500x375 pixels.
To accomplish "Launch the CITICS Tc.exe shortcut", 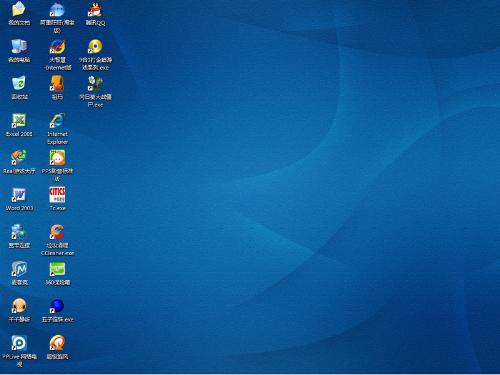I will [x=57, y=195].
